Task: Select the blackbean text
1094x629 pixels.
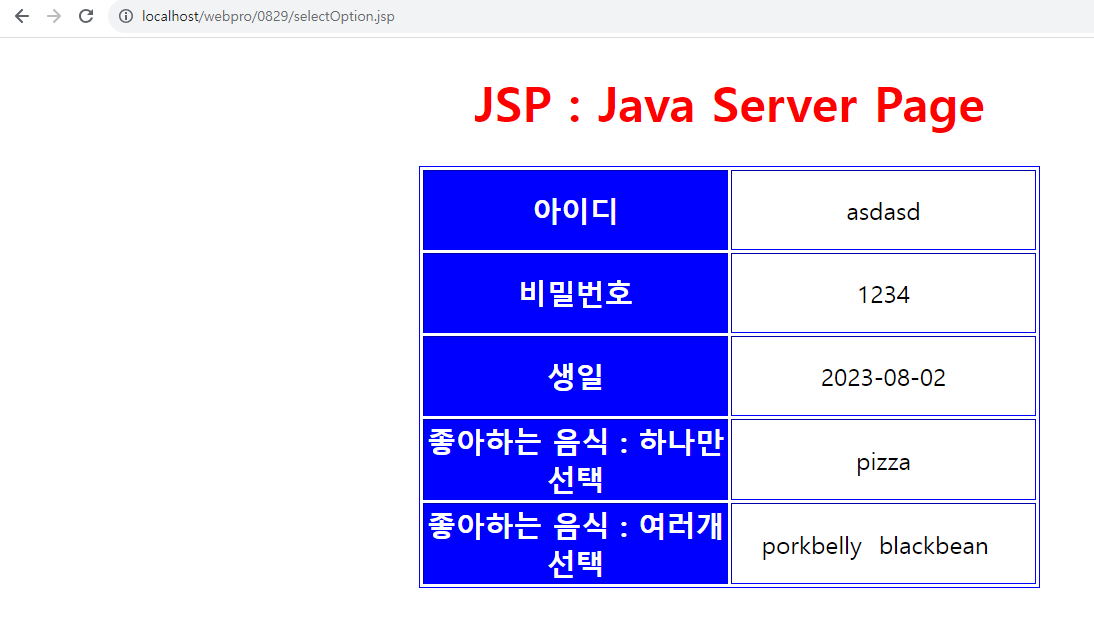Action: 934,545
